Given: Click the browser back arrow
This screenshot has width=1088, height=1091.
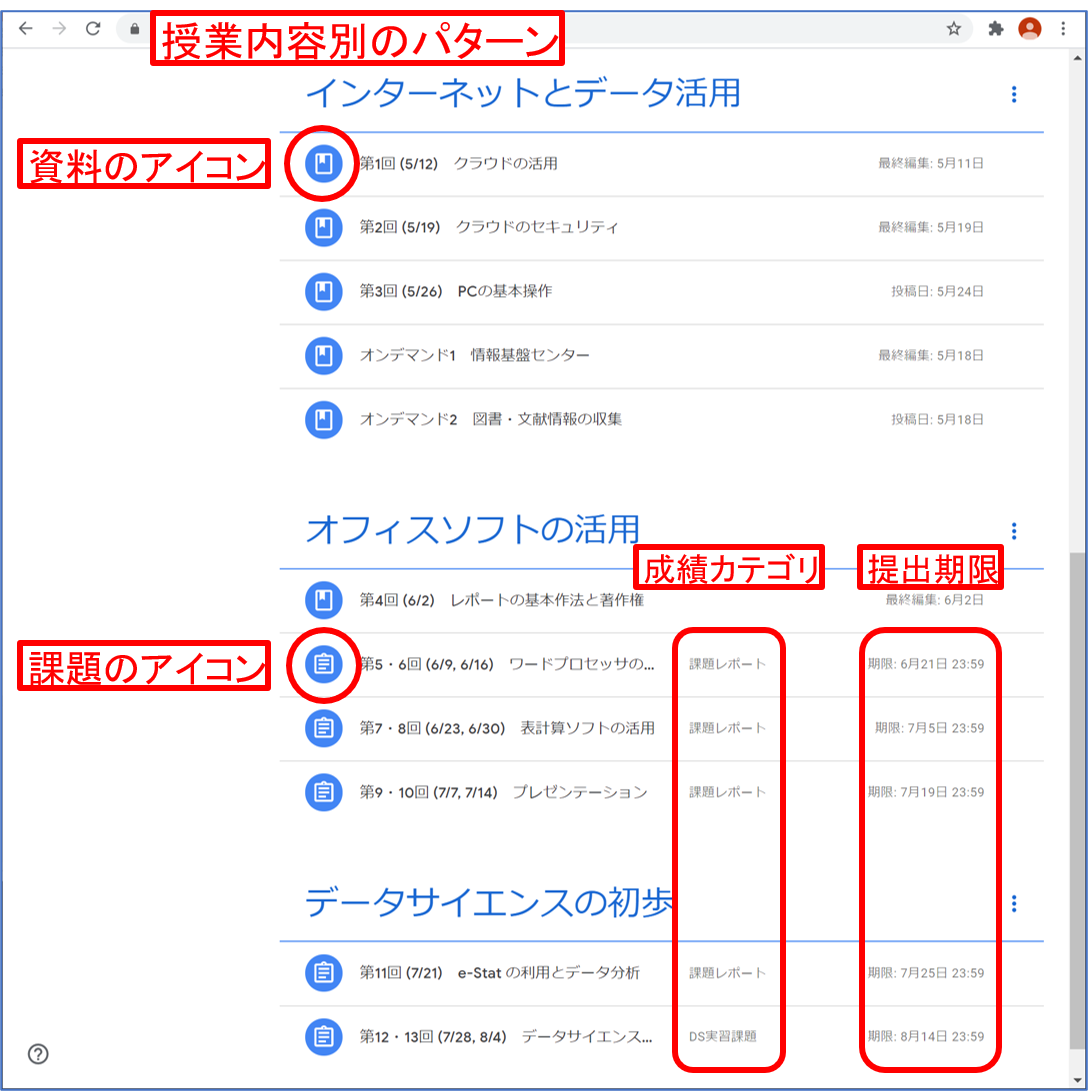Looking at the screenshot, I should 26,29.
